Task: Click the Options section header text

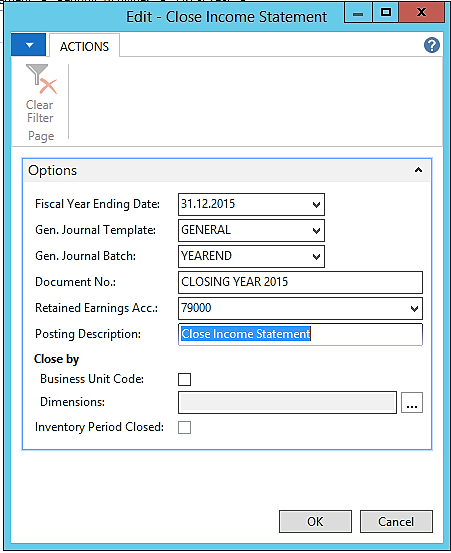Action: [x=53, y=171]
